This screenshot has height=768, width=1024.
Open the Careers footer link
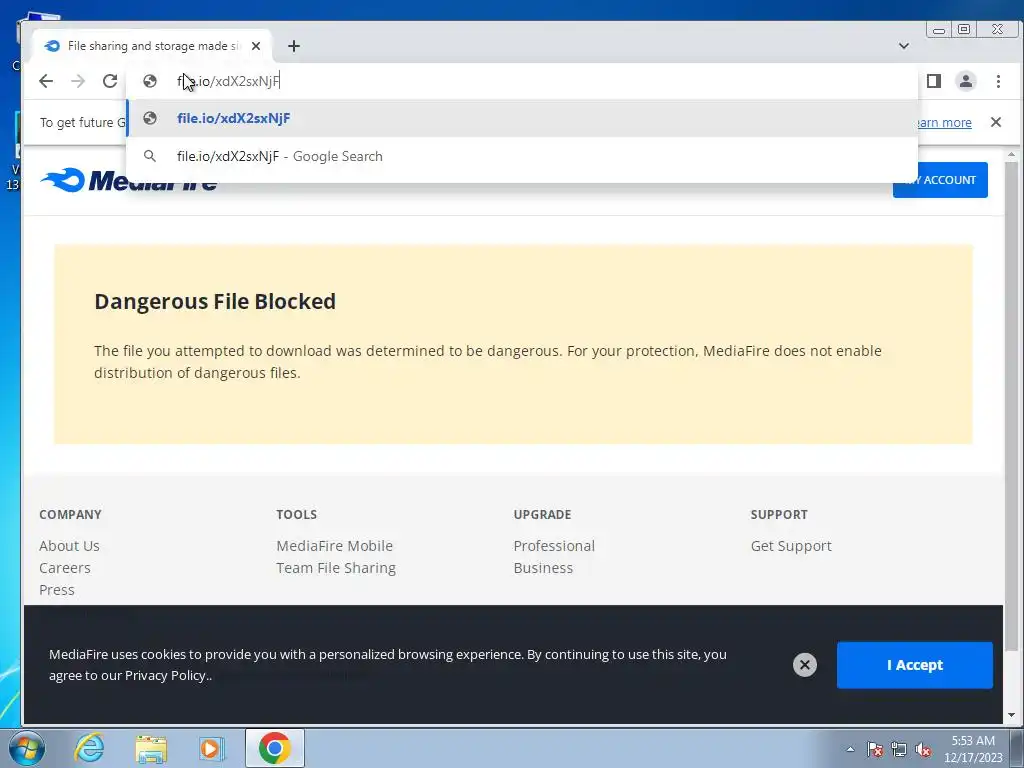tap(65, 568)
